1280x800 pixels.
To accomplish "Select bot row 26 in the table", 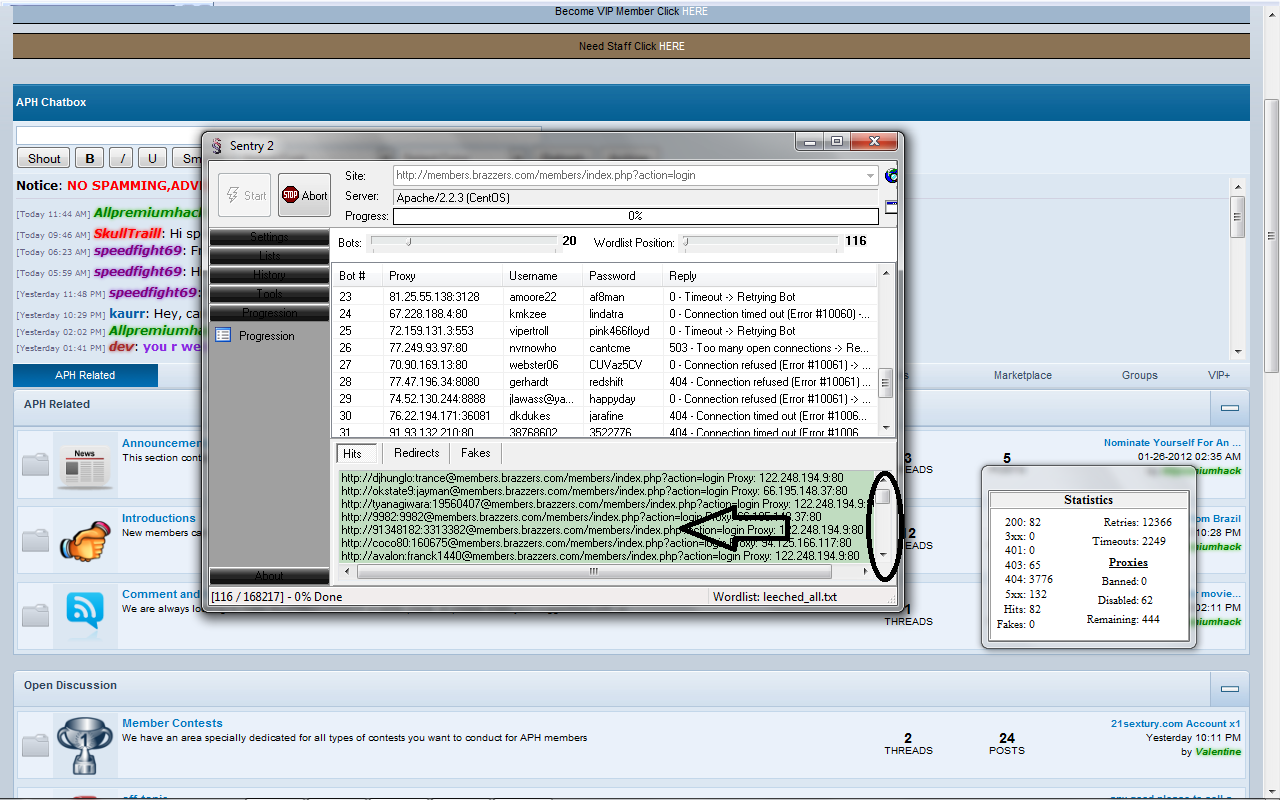I will (x=605, y=348).
